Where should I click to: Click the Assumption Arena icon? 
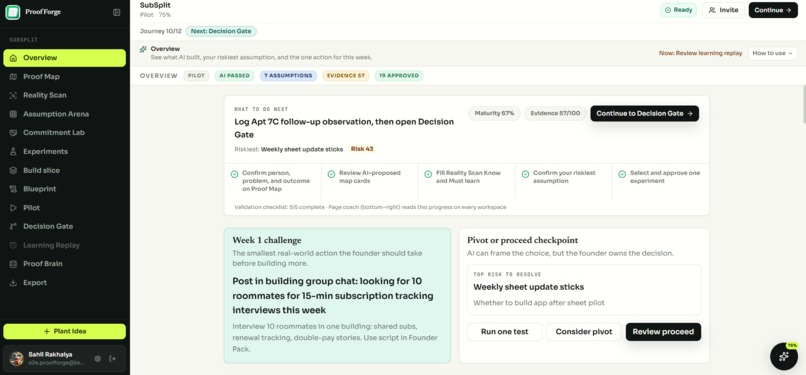click(13, 114)
